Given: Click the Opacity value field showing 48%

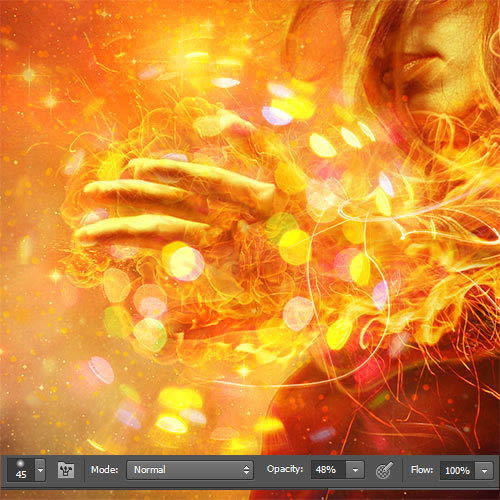Looking at the screenshot, I should tap(328, 470).
